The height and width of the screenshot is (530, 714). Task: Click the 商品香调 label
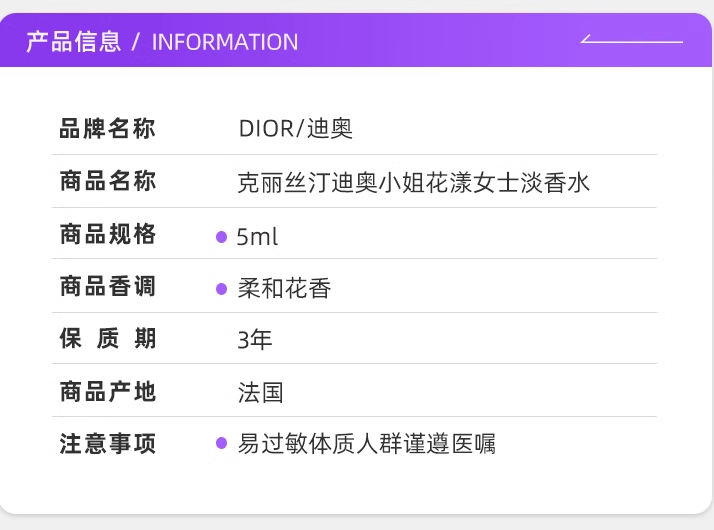108,286
